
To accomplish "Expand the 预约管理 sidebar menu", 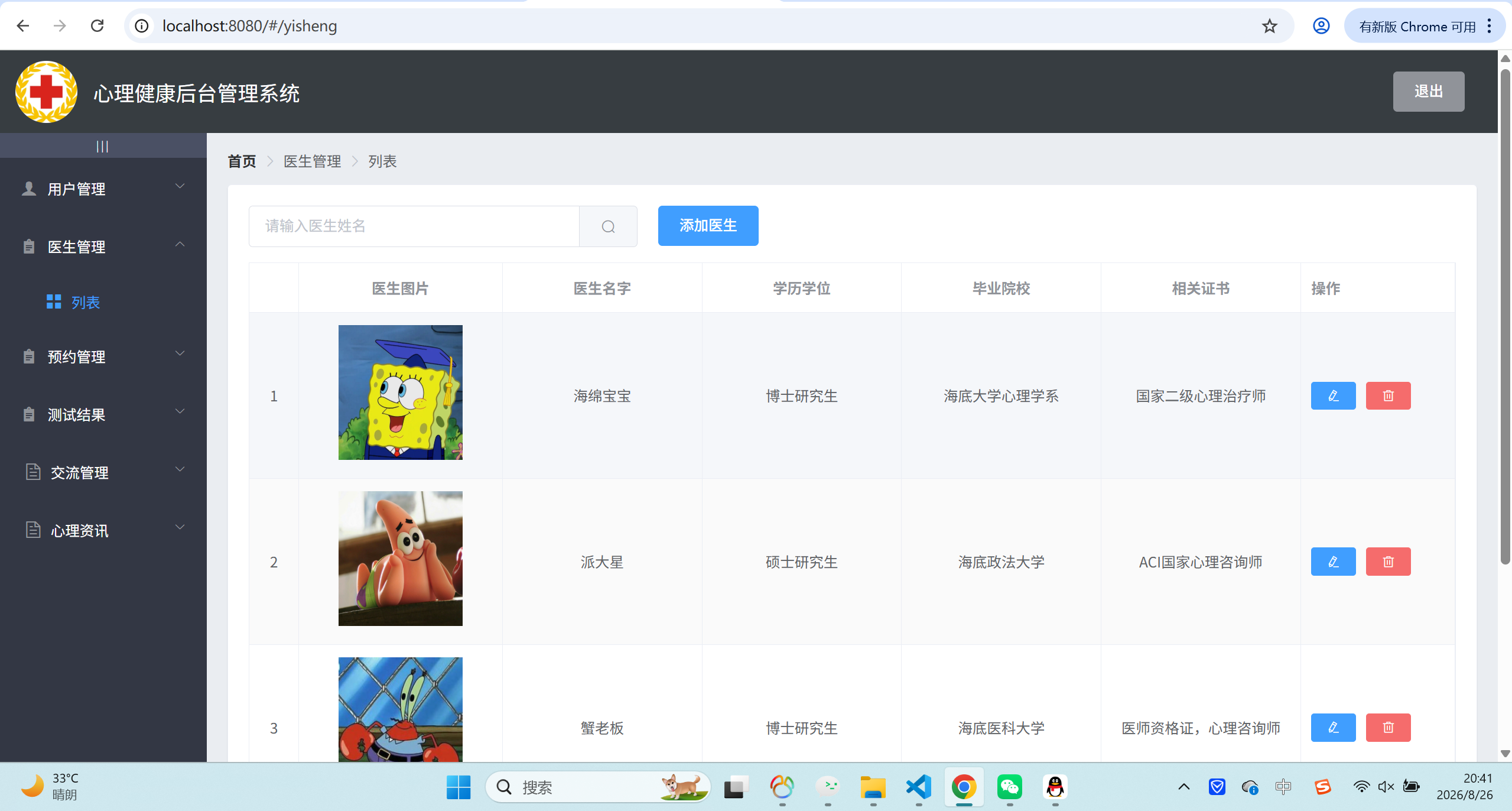I will click(x=103, y=356).
